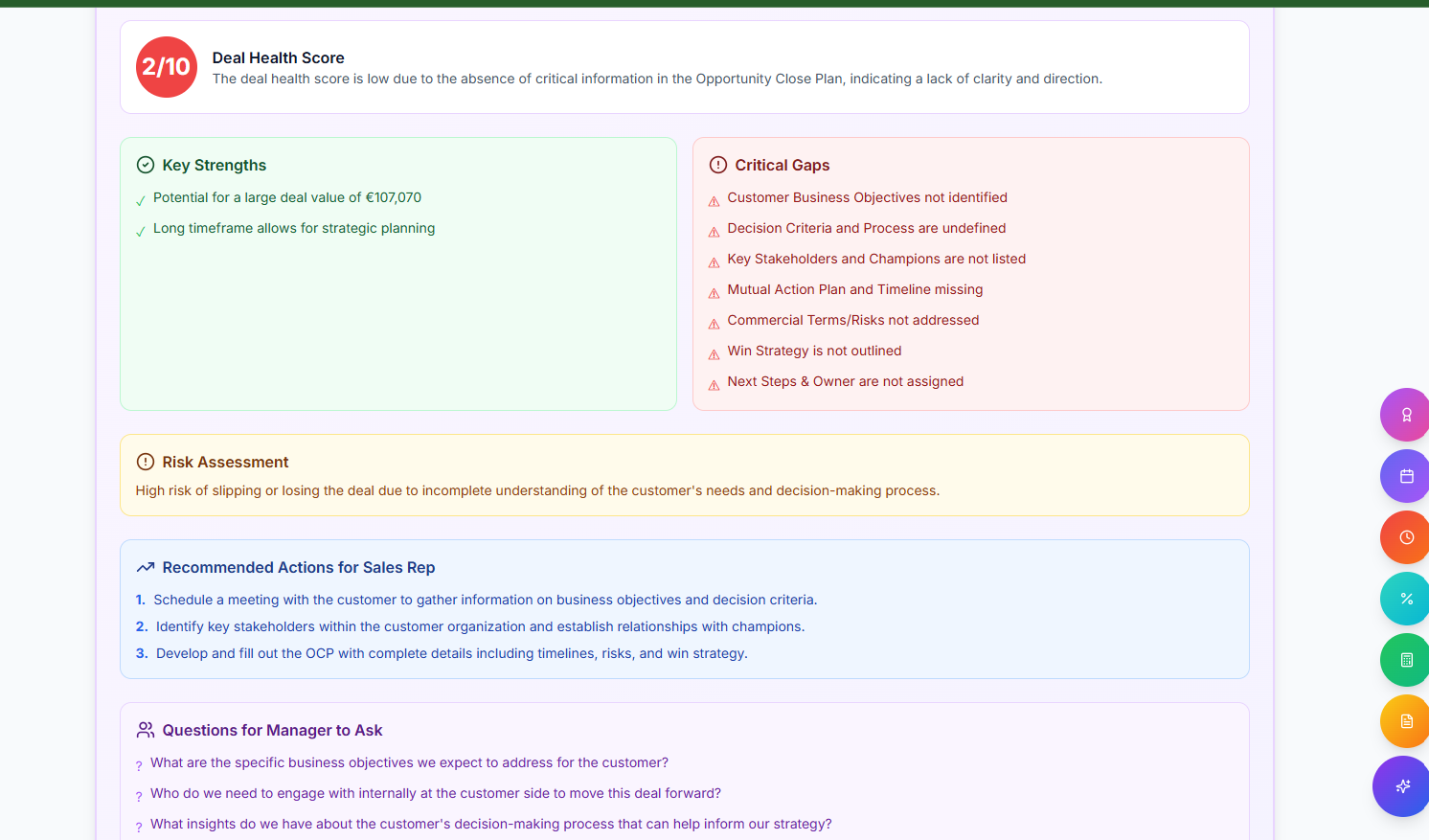This screenshot has width=1429, height=840.
Task: Click the checkmark beside the €107,070 deal strength
Action: 141,197
